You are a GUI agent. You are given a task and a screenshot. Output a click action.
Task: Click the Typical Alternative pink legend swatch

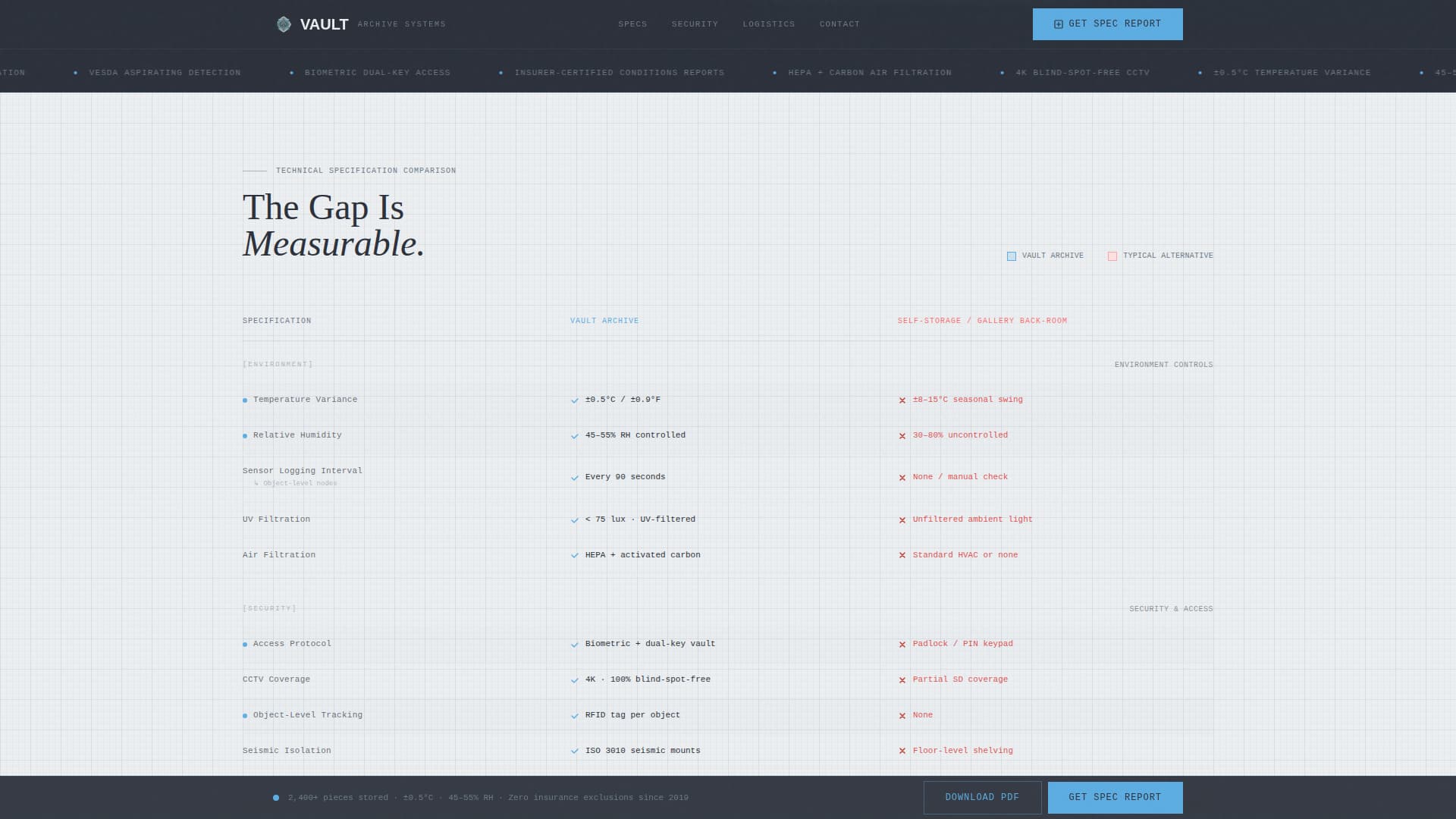pyautogui.click(x=1112, y=256)
